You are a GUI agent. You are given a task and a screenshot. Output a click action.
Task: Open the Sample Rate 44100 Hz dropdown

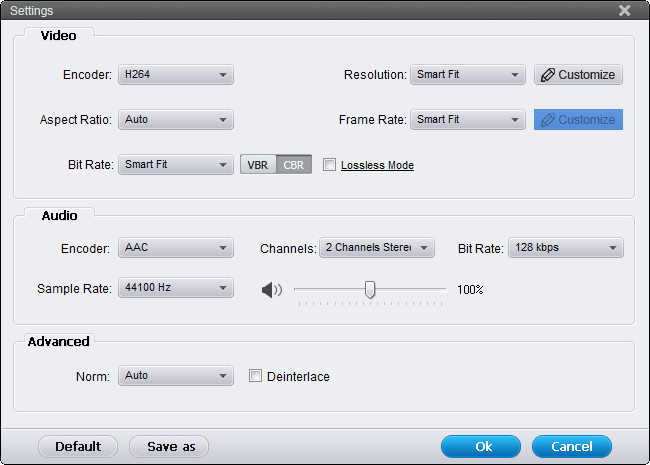point(176,288)
